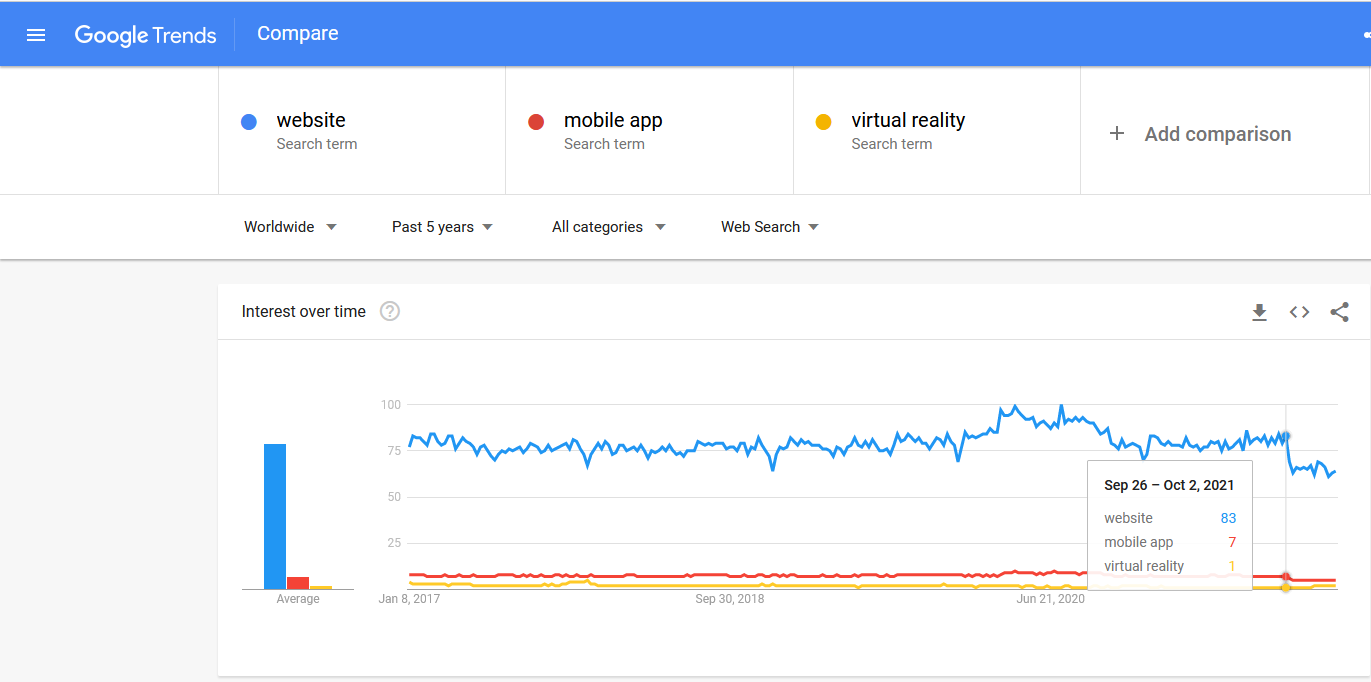Change the Web Search type dropdown
The image size is (1371, 682).
770,227
